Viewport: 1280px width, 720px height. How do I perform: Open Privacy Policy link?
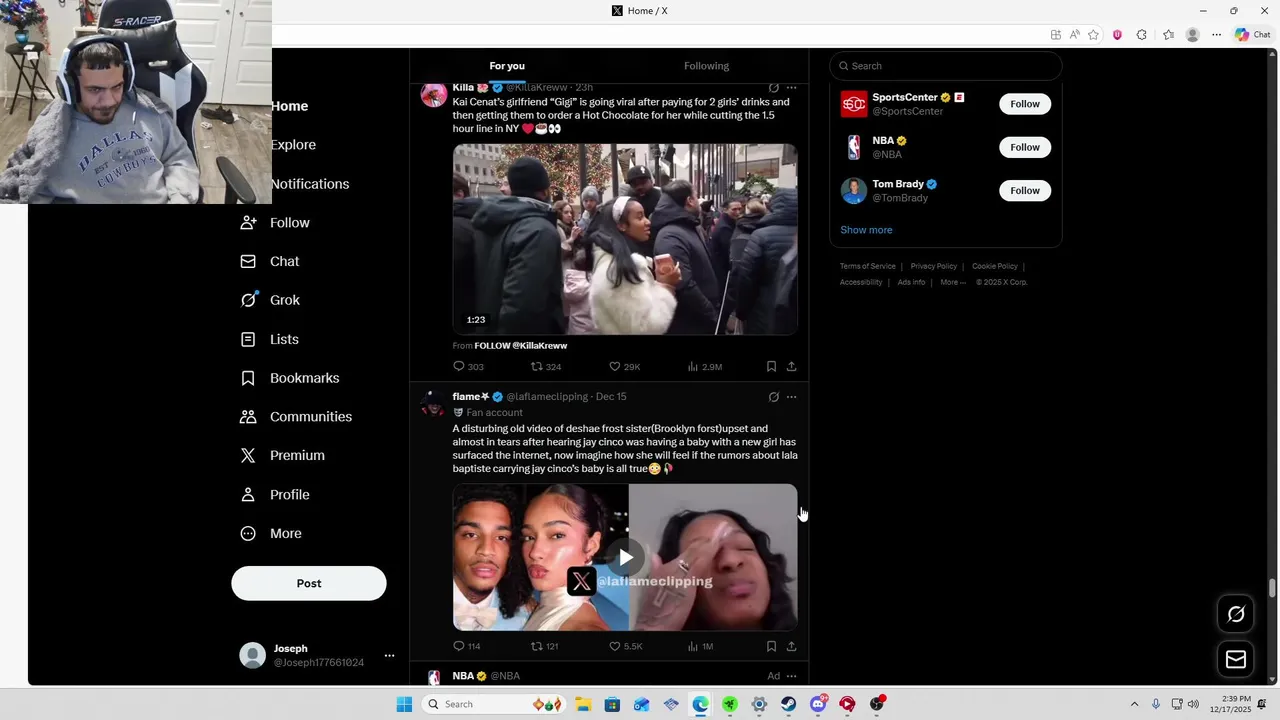(933, 266)
